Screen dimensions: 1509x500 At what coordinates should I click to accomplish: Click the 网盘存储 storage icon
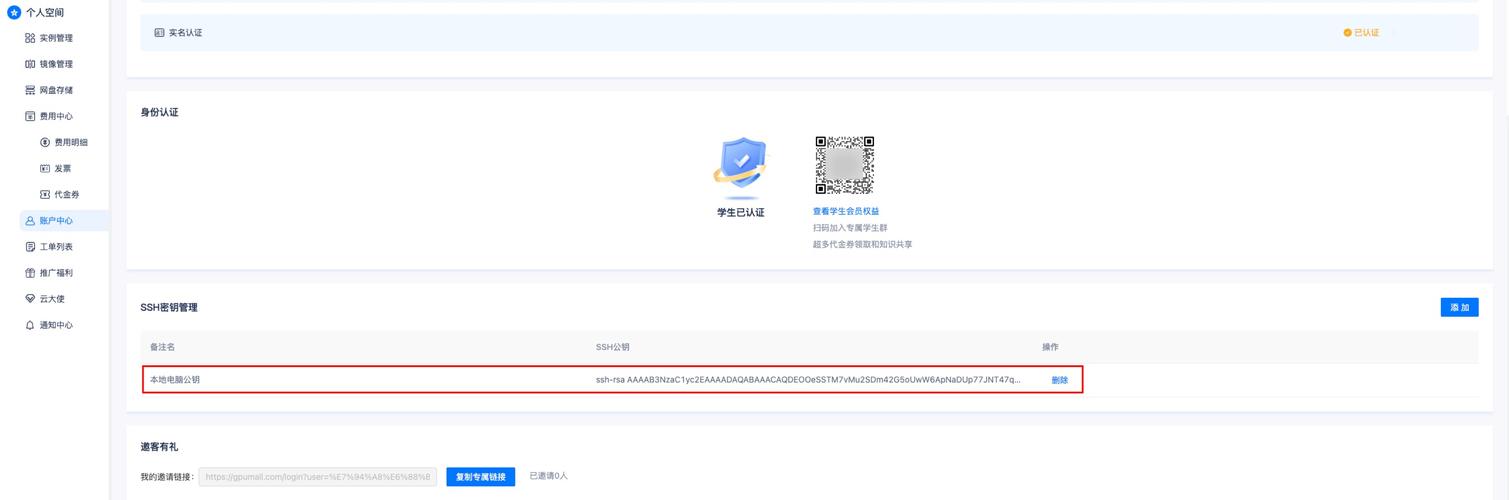click(x=30, y=90)
